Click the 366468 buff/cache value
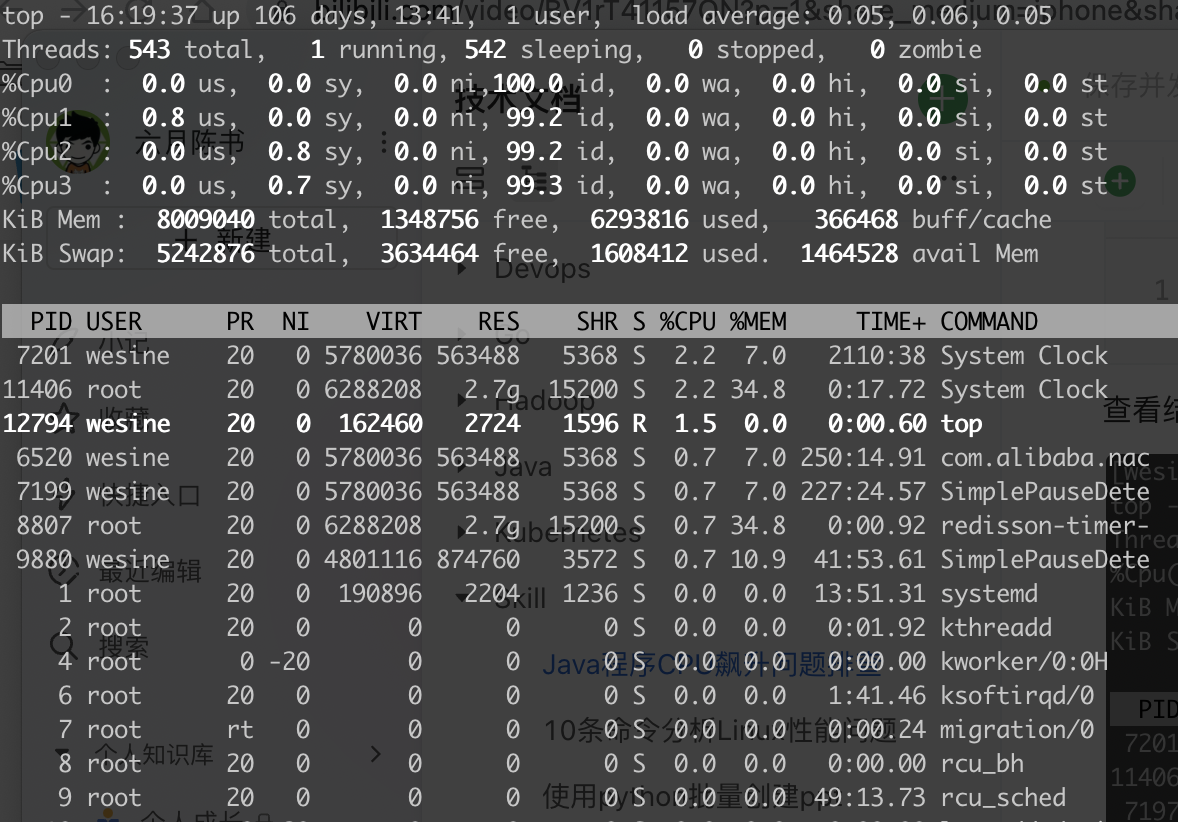Screen dimensions: 1178x822 (856, 219)
